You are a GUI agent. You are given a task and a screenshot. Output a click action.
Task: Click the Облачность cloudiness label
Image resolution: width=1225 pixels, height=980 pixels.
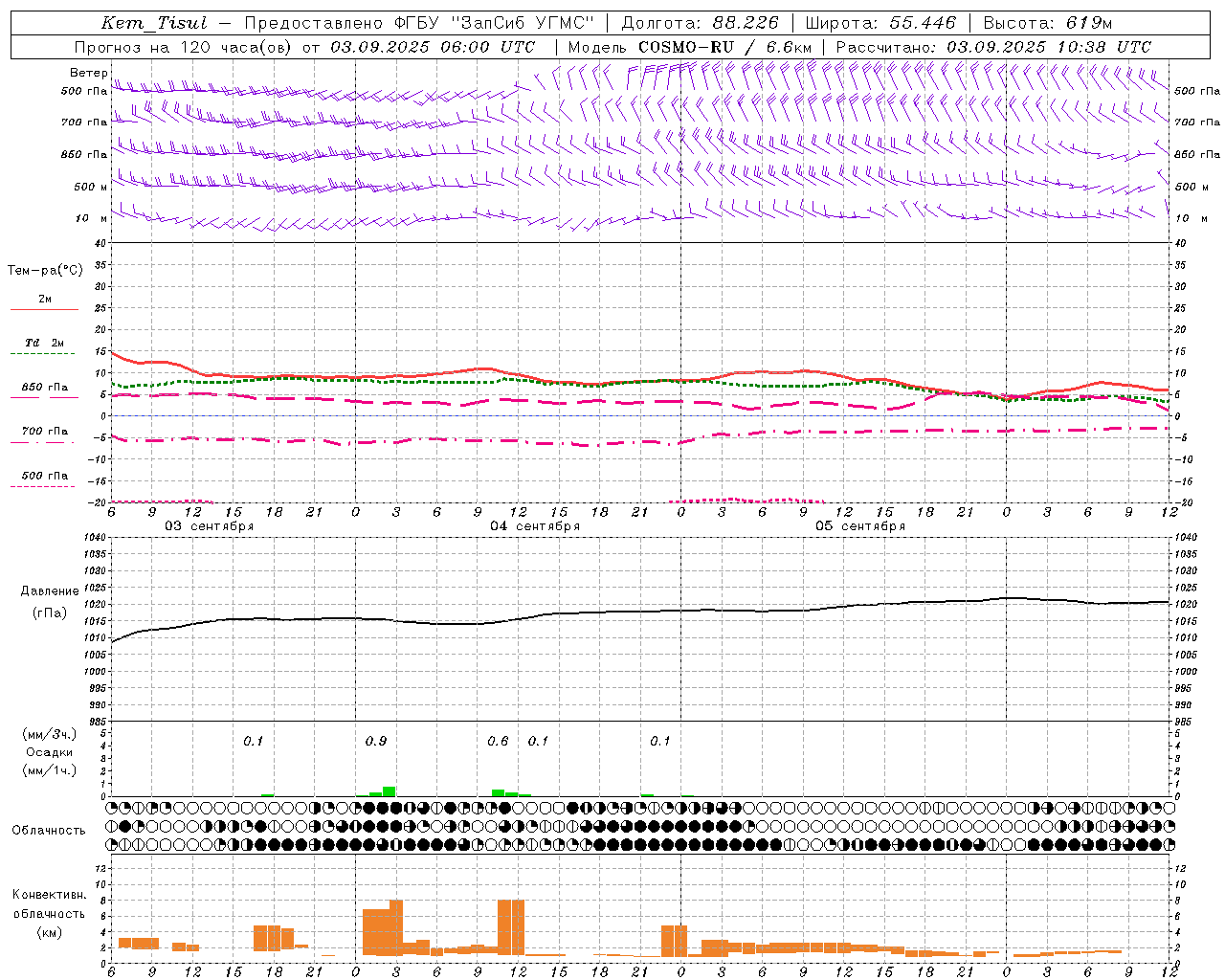coord(49,830)
